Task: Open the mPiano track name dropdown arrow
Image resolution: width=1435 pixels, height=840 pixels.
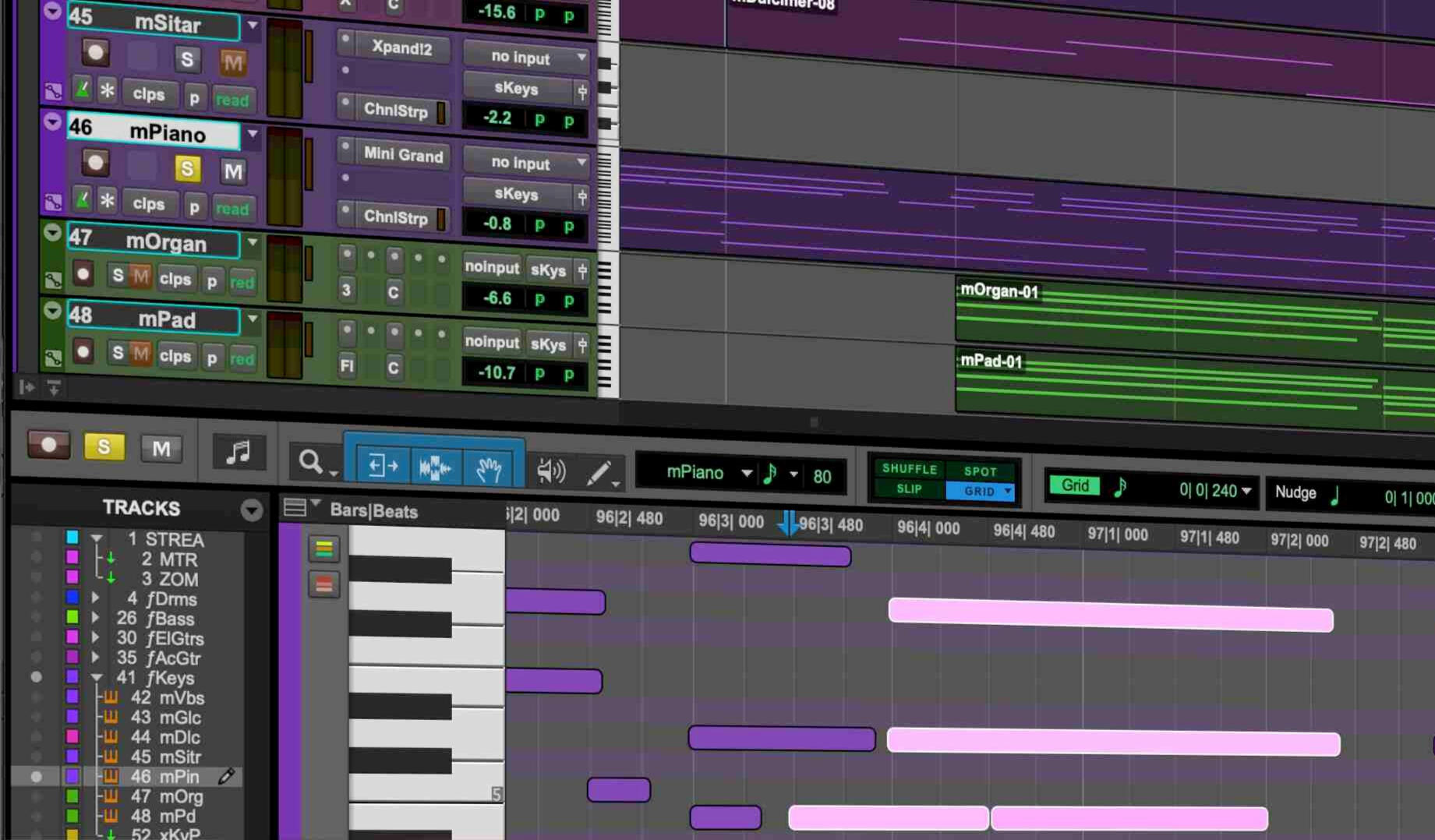Action: tap(253, 134)
